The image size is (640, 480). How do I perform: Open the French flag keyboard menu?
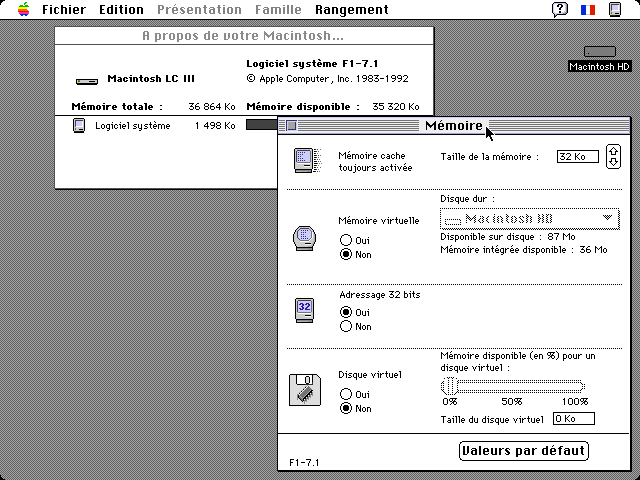coord(588,9)
